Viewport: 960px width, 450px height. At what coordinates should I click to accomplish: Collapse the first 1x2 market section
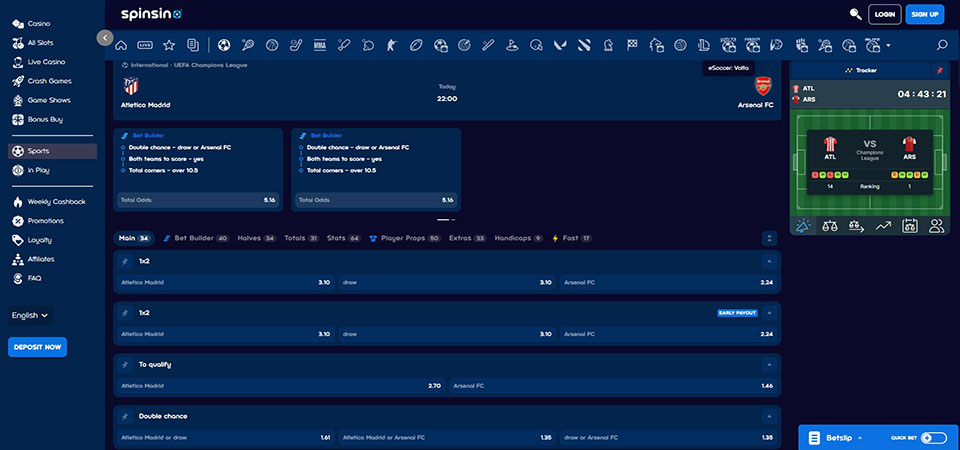point(769,261)
